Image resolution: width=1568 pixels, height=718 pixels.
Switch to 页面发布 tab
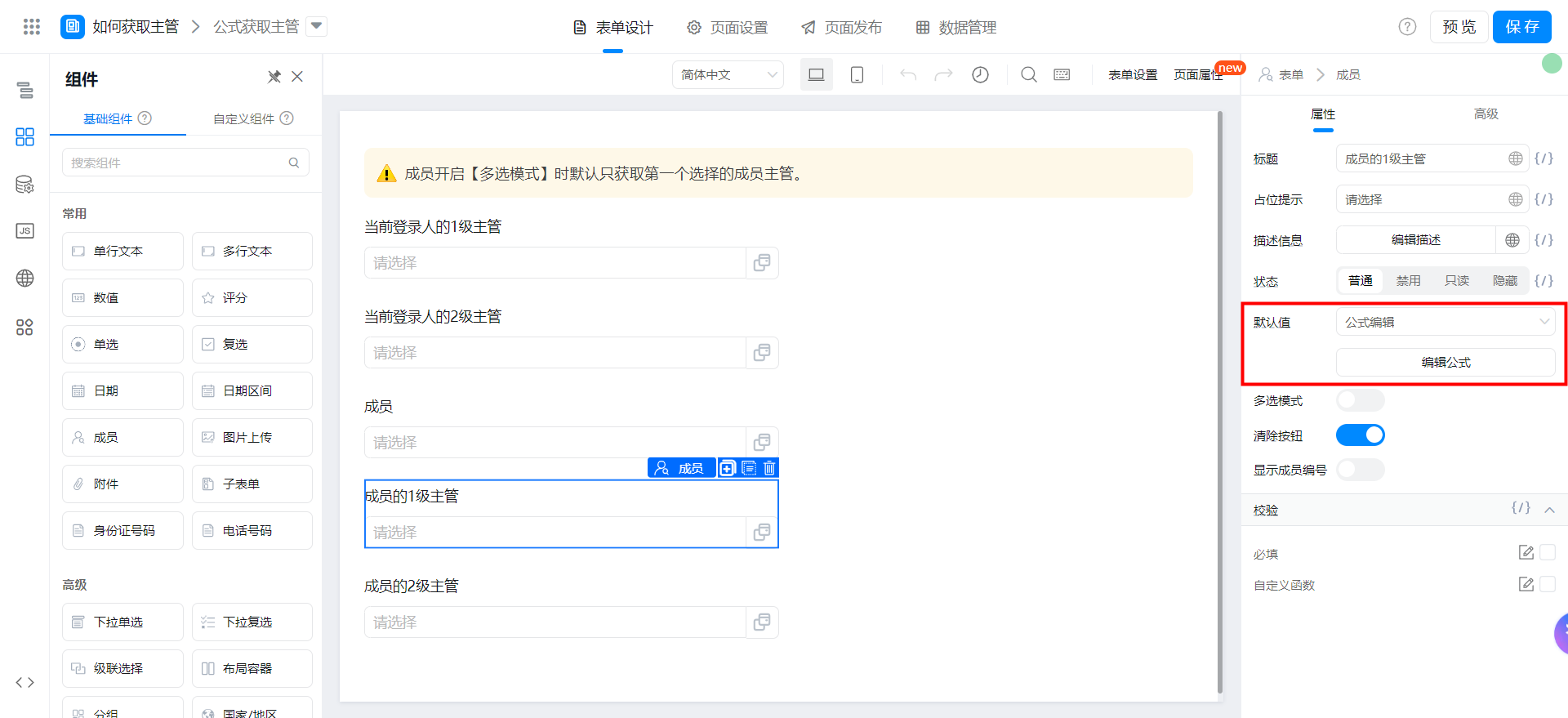click(842, 28)
